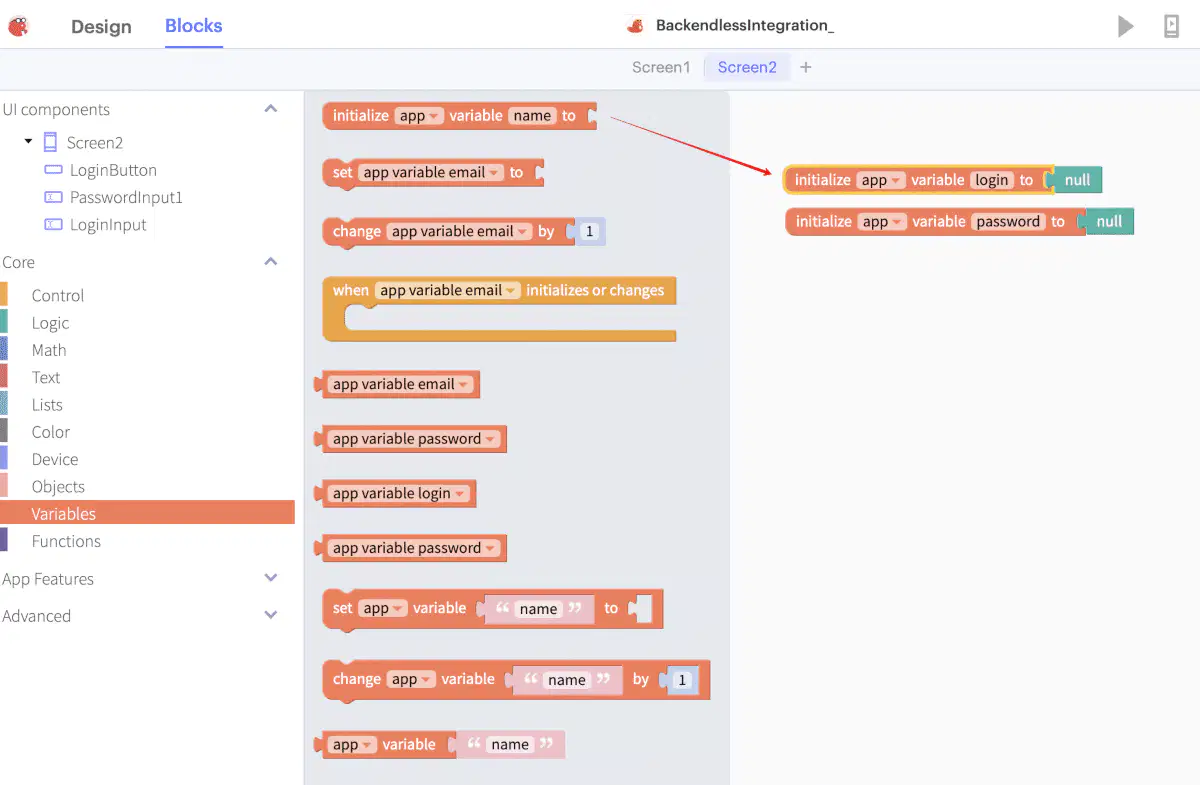
Task: Click the Screen2 phone icon in tree
Action: pos(50,142)
